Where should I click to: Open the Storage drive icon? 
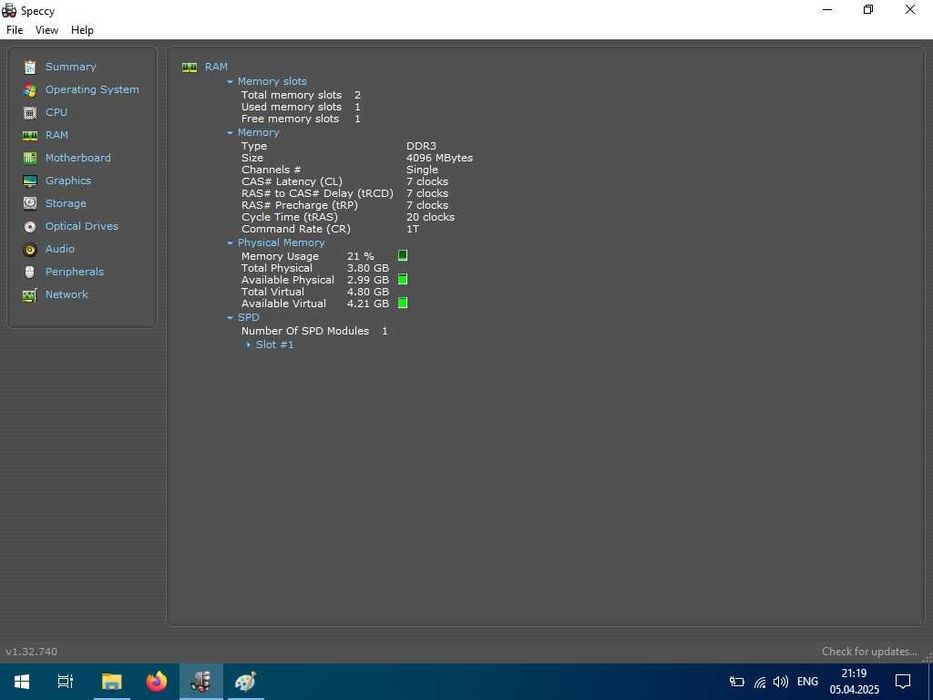[30, 204]
